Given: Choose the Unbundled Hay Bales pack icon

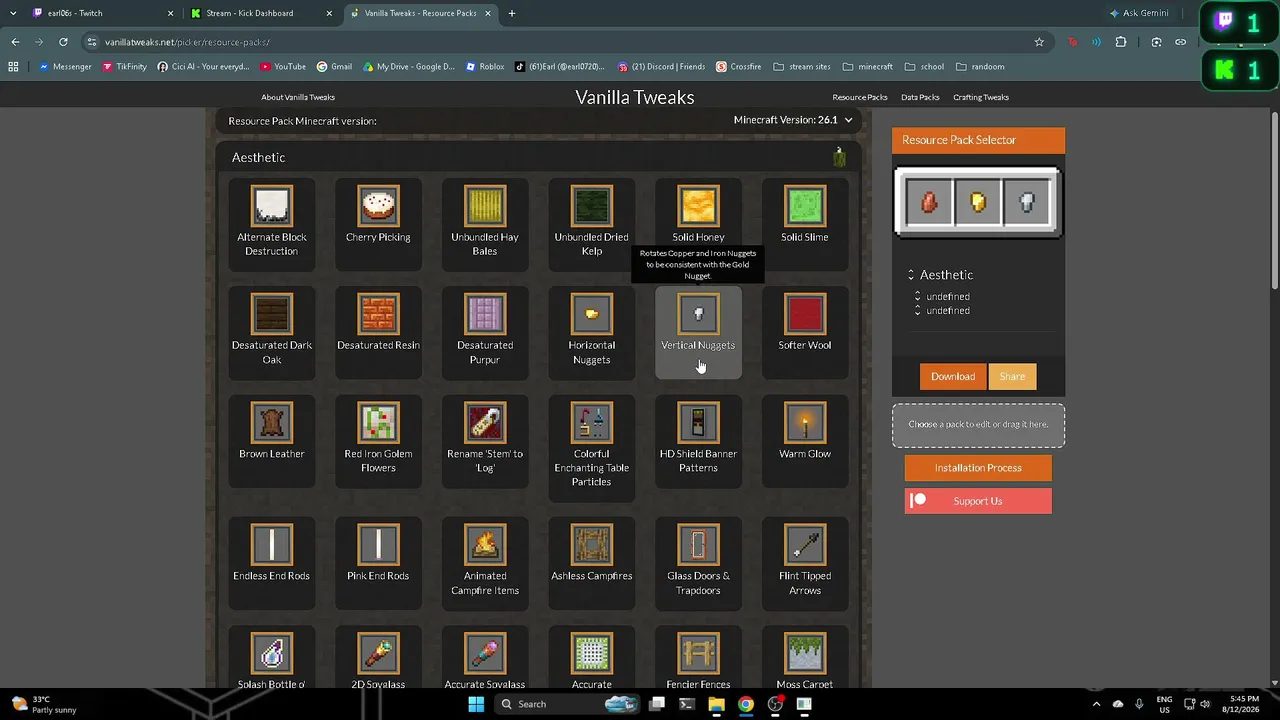Looking at the screenshot, I should (x=485, y=207).
